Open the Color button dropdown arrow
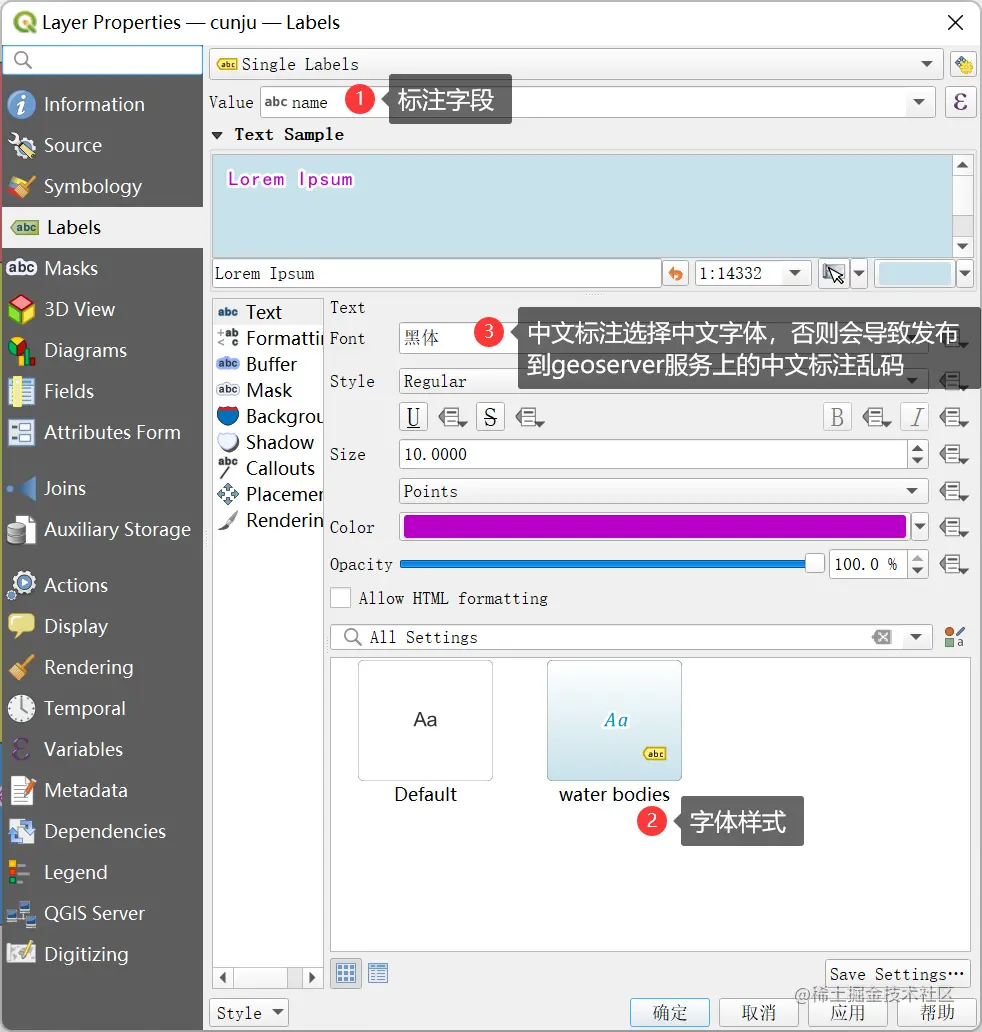The height and width of the screenshot is (1032, 982). tap(920, 527)
